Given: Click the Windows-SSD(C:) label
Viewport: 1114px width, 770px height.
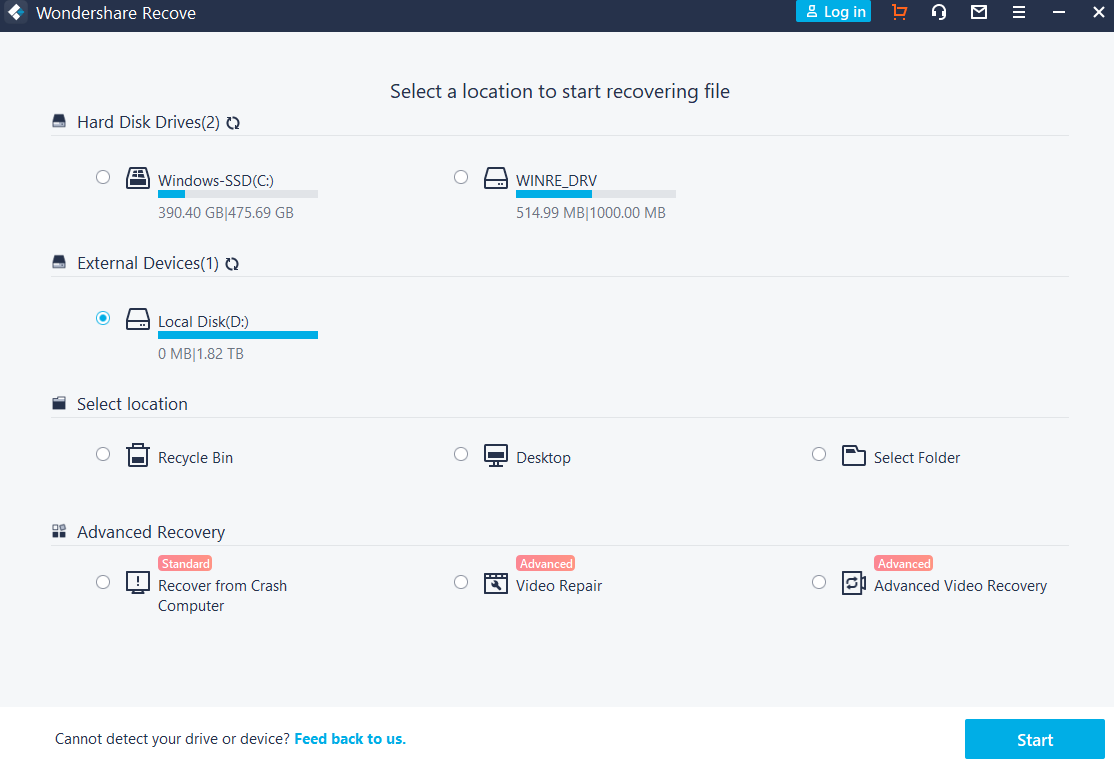Looking at the screenshot, I should point(216,180).
